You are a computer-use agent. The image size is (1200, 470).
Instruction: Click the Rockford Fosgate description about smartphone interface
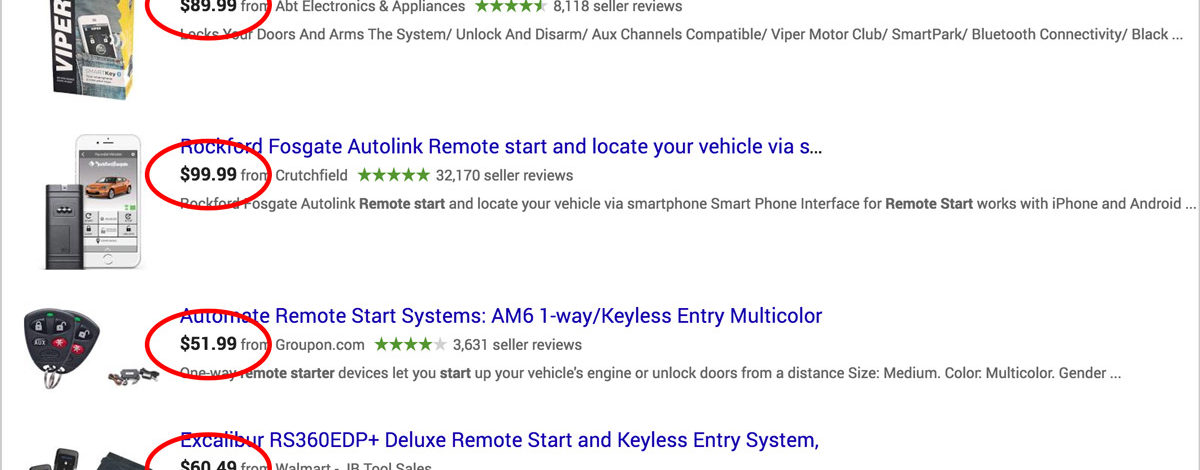click(x=688, y=204)
